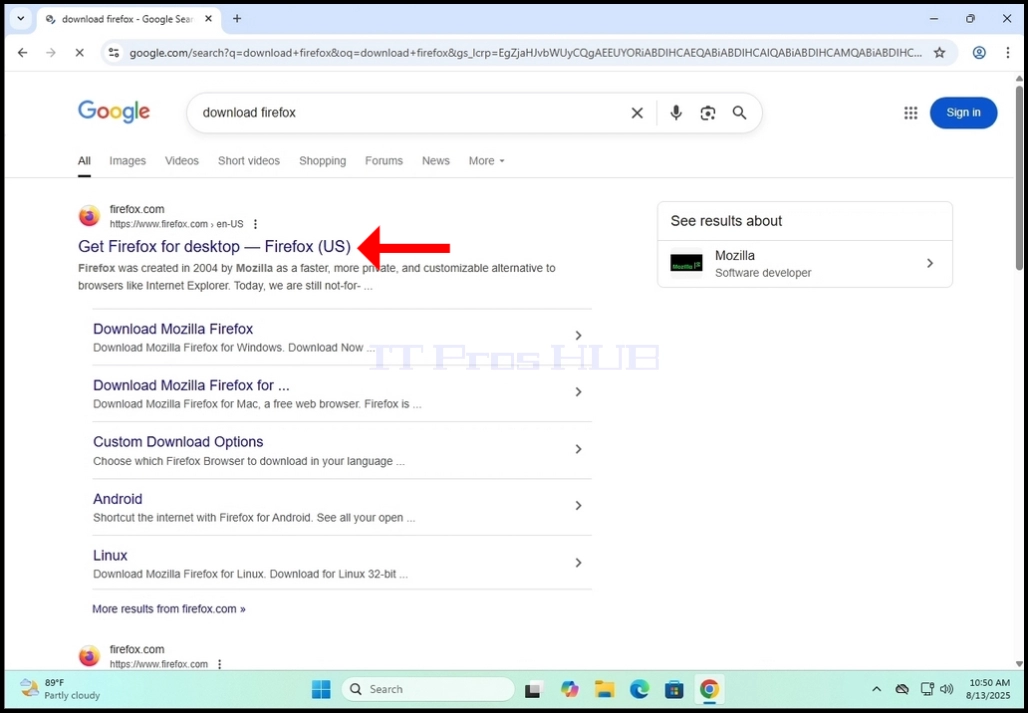Viewport: 1028px width, 713px height.
Task: Click chevron on Download Mozilla Firefox for ... row
Action: click(578, 392)
